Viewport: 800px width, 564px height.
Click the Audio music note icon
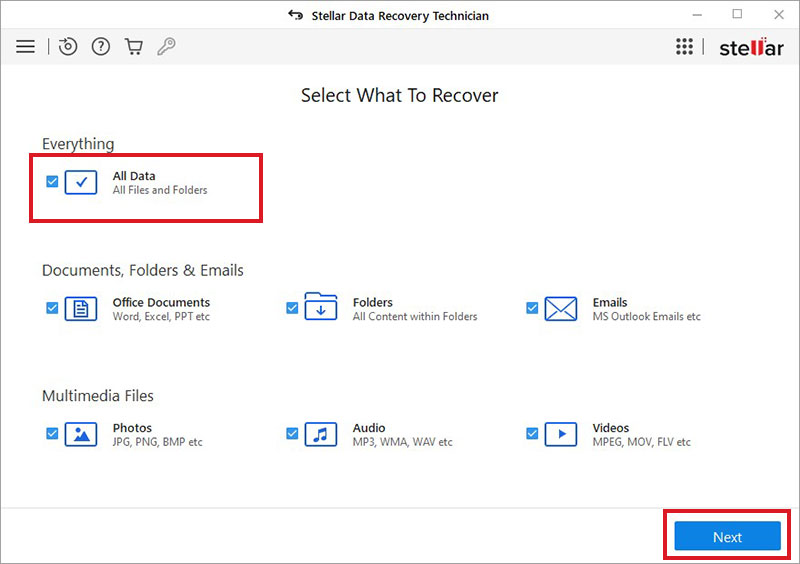tap(320, 434)
